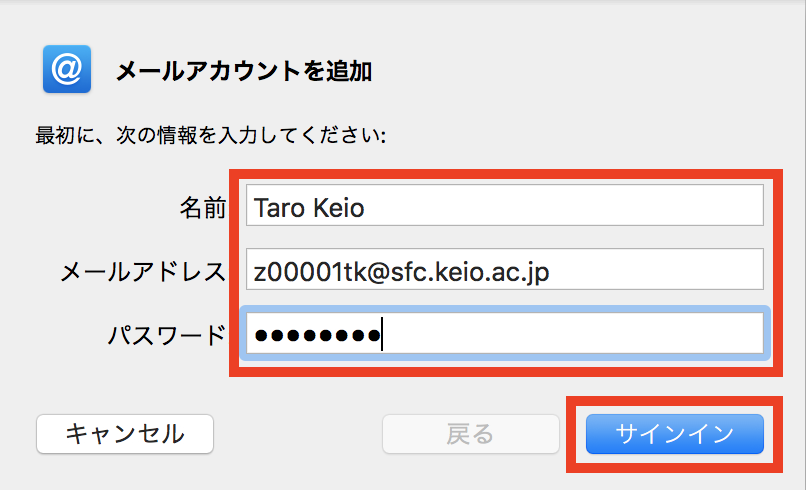This screenshot has width=806, height=490.
Task: Click the greyed-out 戻る (Back) button
Action: coord(469,434)
